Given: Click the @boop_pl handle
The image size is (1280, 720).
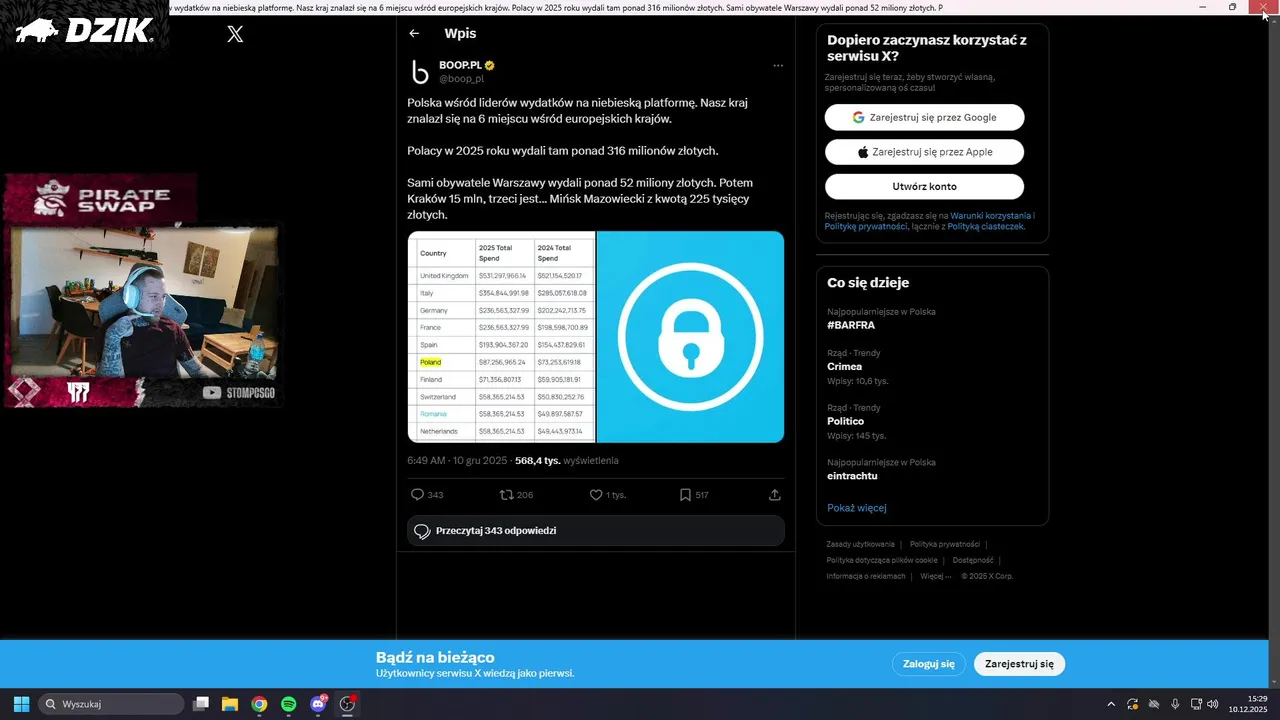Looking at the screenshot, I should [461, 79].
